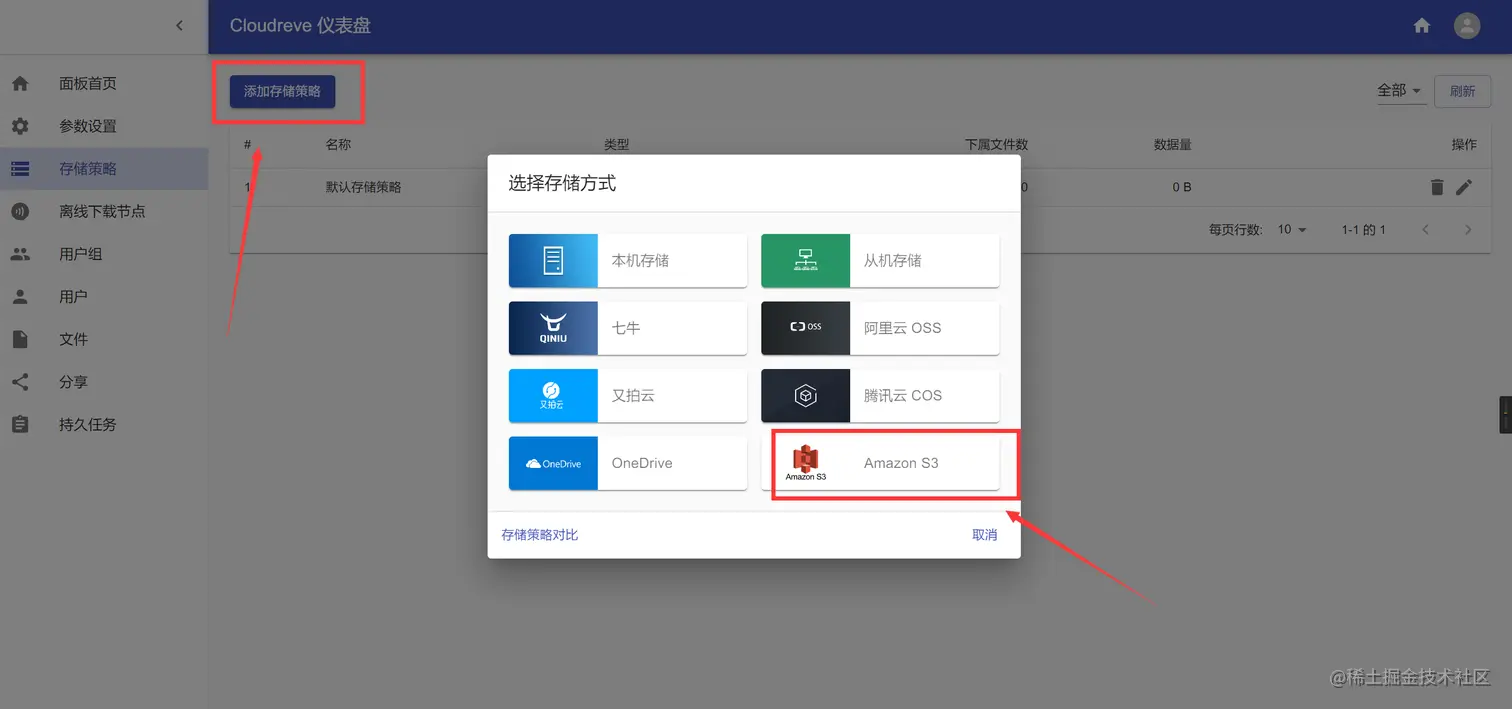Click the 类型 column header

[x=617, y=144]
